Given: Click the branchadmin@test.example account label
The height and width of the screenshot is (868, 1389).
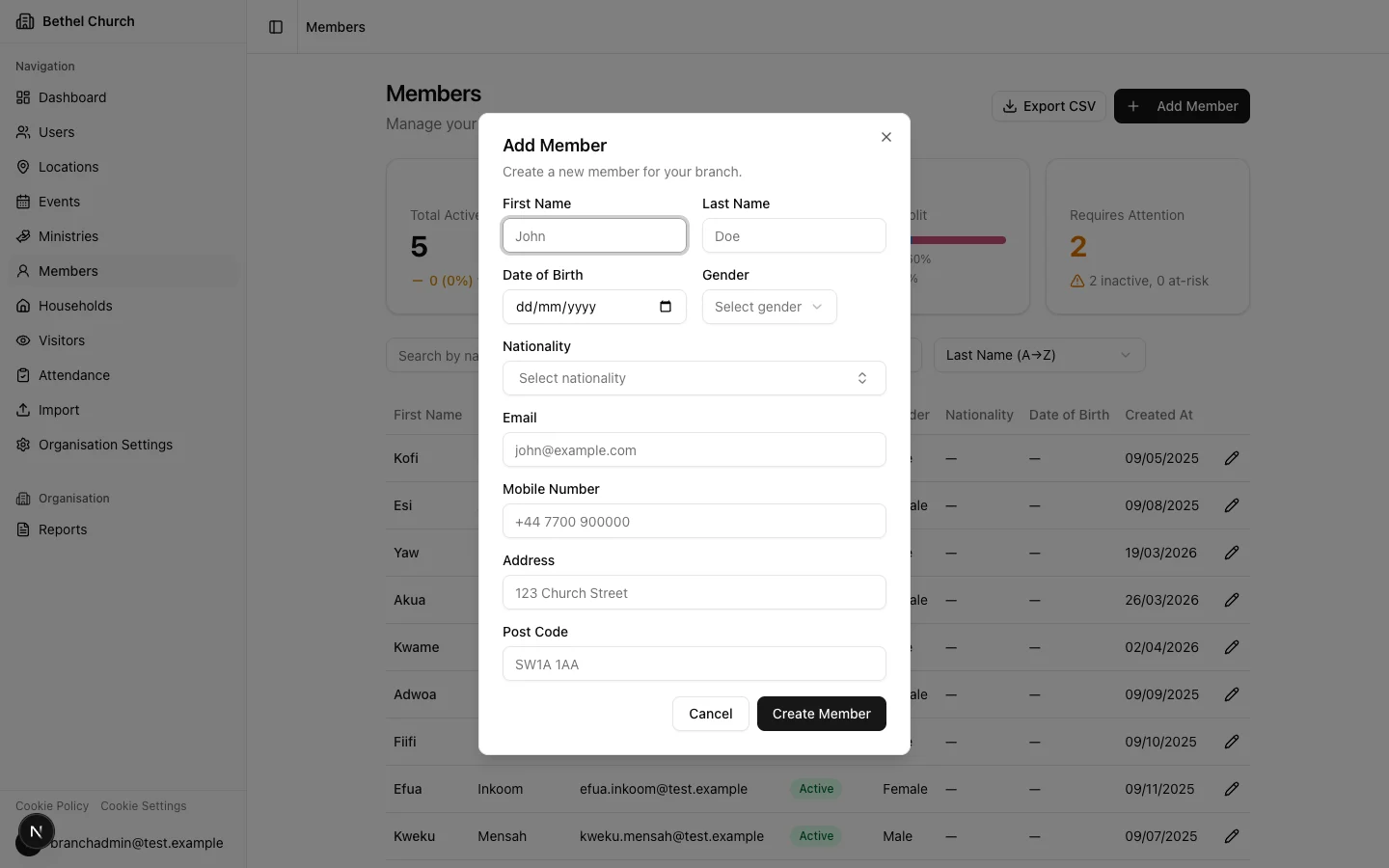Looking at the screenshot, I should pyautogui.click(x=137, y=843).
